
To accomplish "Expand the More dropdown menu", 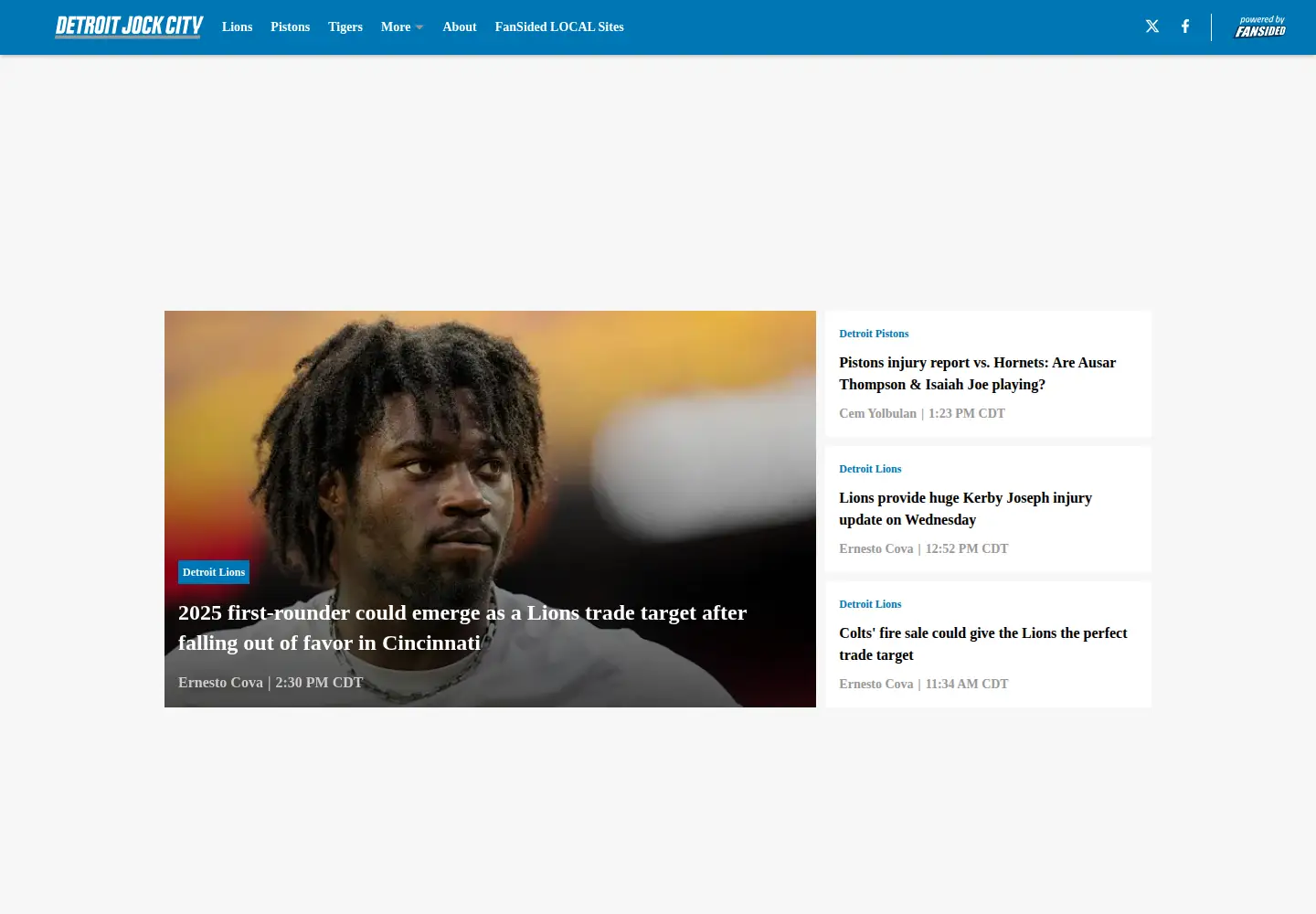I will coord(402,27).
